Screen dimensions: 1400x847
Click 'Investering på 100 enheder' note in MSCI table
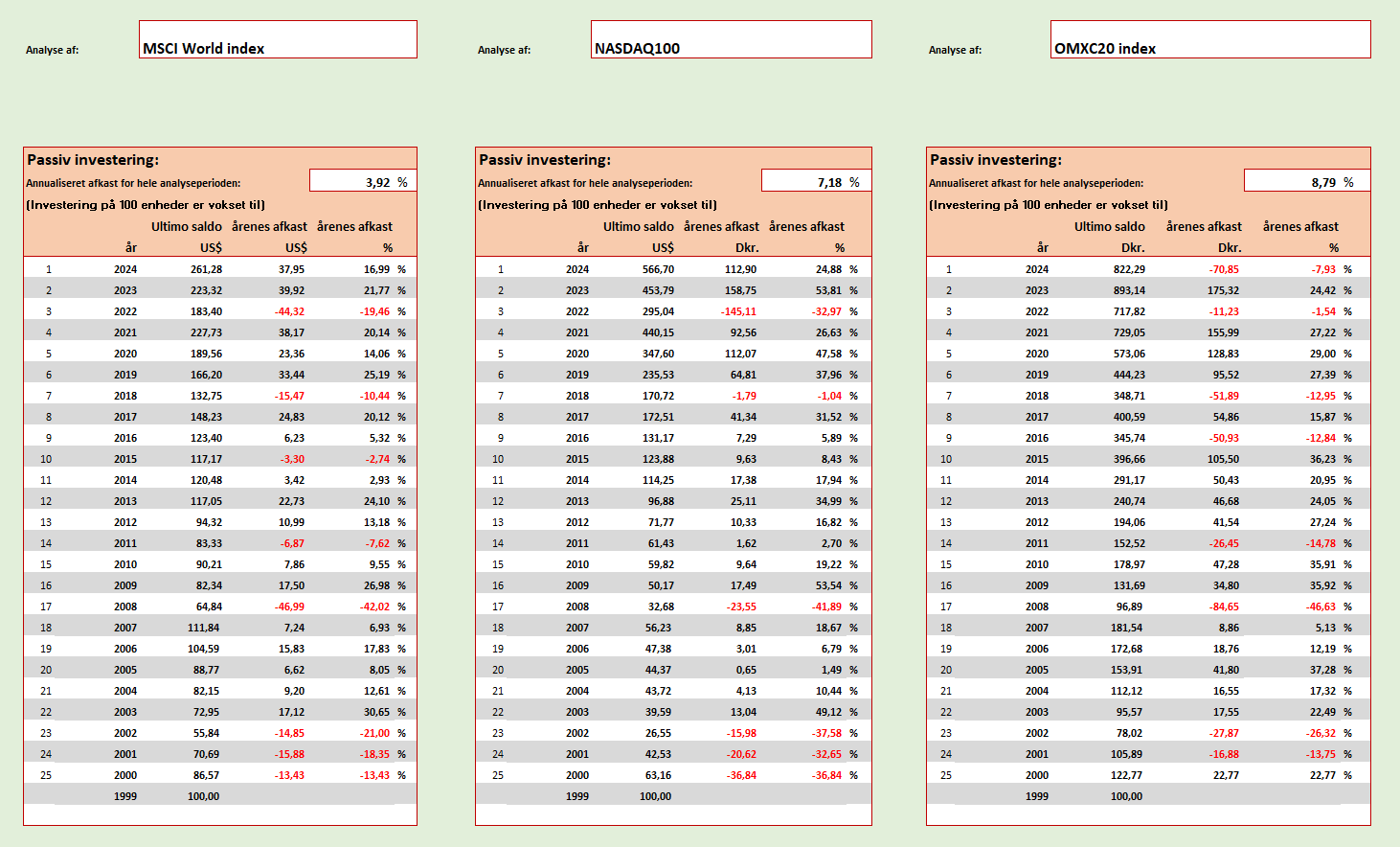(x=146, y=205)
